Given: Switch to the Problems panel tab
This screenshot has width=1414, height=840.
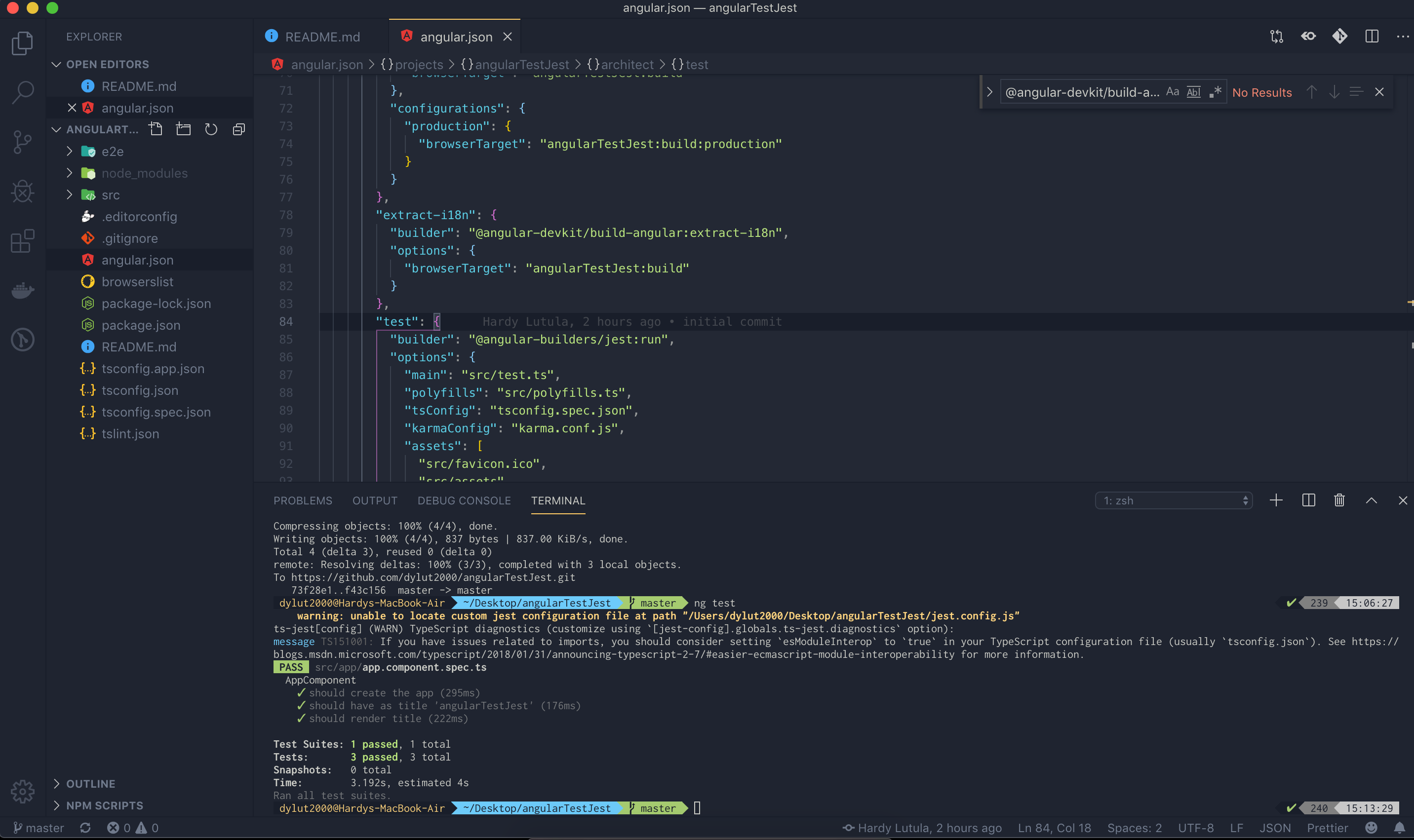Looking at the screenshot, I should click(x=303, y=500).
